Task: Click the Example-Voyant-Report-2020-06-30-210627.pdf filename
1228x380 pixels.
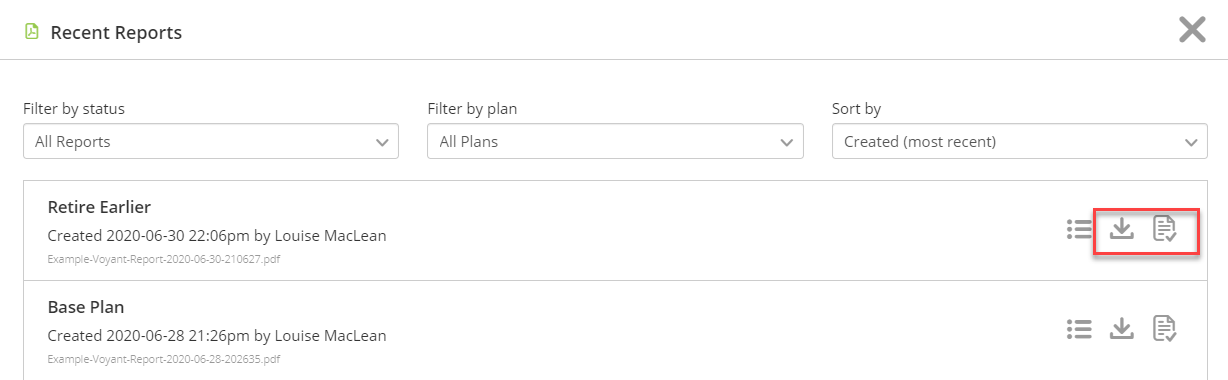Action: 164,258
